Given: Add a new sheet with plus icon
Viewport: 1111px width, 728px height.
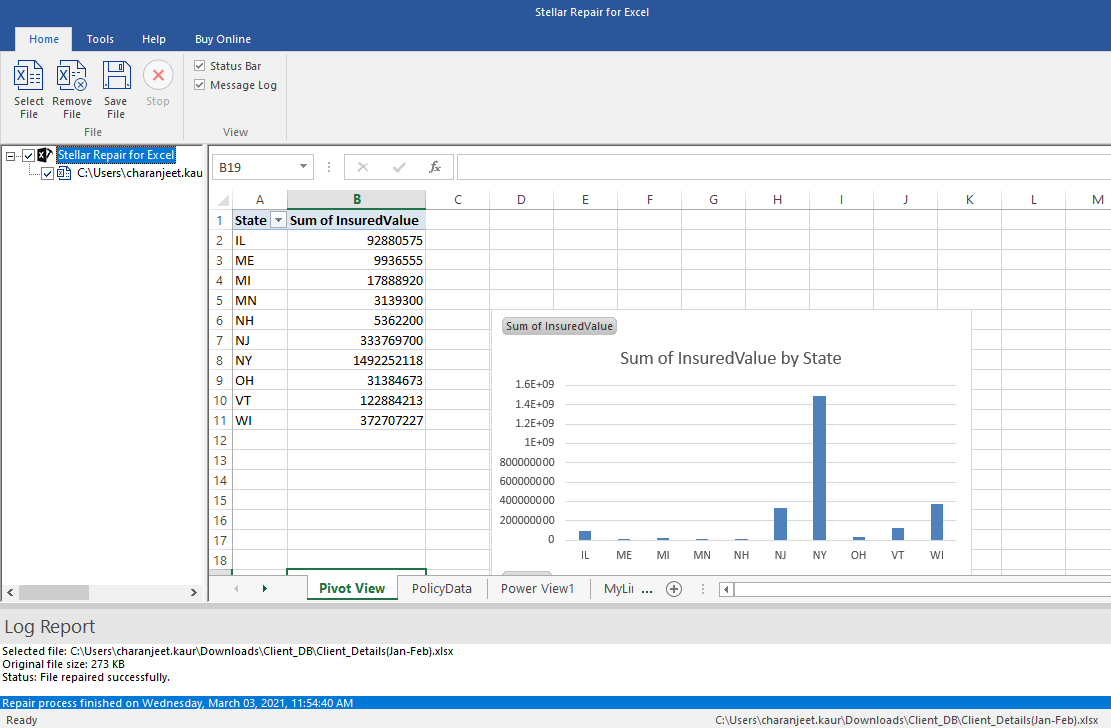Looking at the screenshot, I should click(674, 589).
